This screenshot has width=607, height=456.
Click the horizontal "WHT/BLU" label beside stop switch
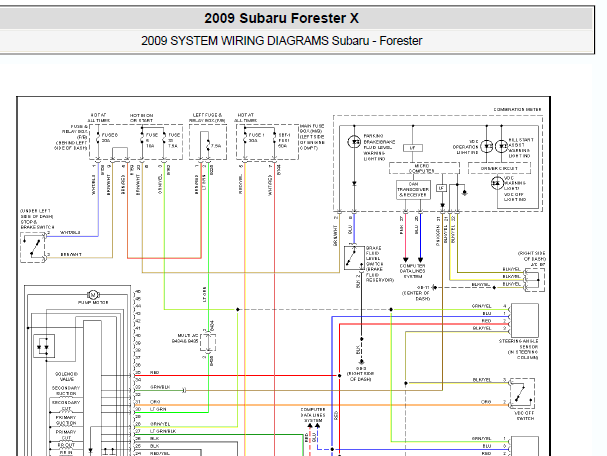pos(70,233)
